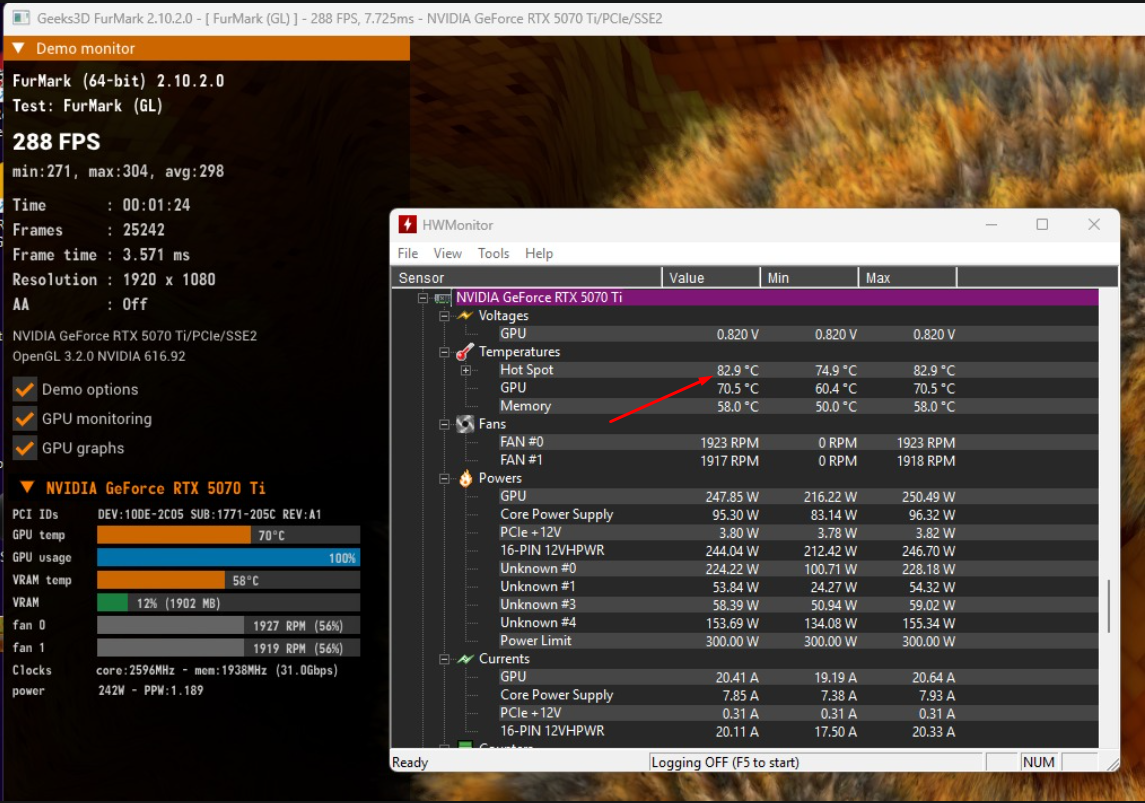Click the Voltages lightning bolt icon
This screenshot has width=1145, height=803.
465,315
